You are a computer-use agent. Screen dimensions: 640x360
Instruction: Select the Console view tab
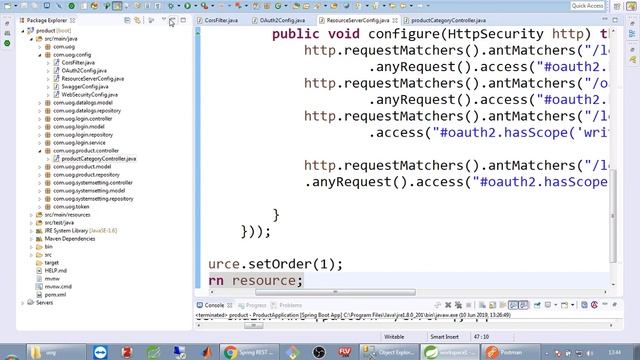(x=214, y=305)
